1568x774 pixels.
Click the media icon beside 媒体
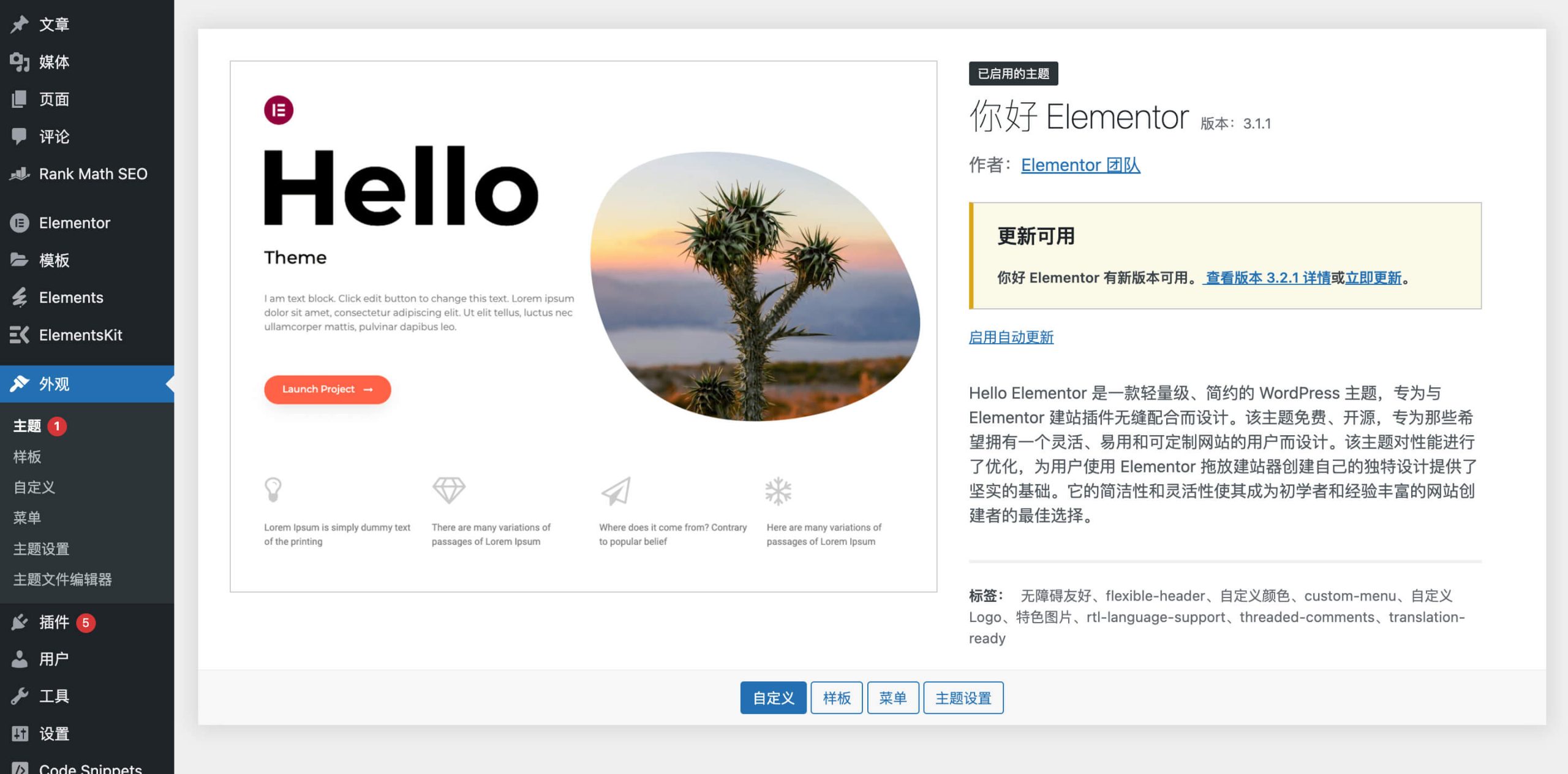click(x=19, y=62)
